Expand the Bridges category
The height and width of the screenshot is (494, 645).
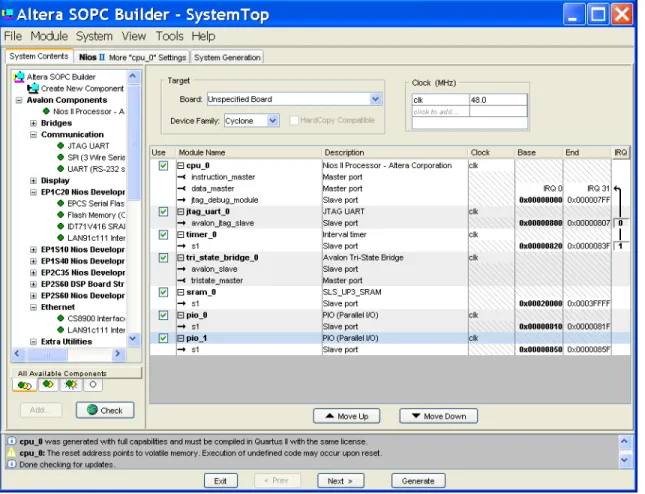(x=33, y=123)
